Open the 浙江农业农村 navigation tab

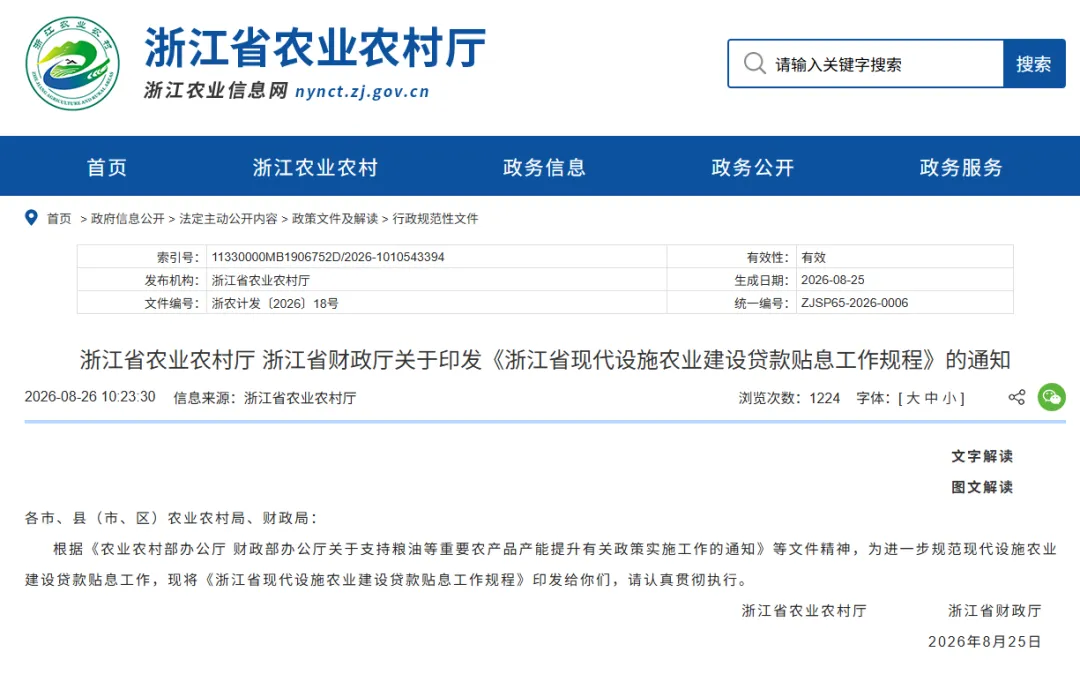315,167
